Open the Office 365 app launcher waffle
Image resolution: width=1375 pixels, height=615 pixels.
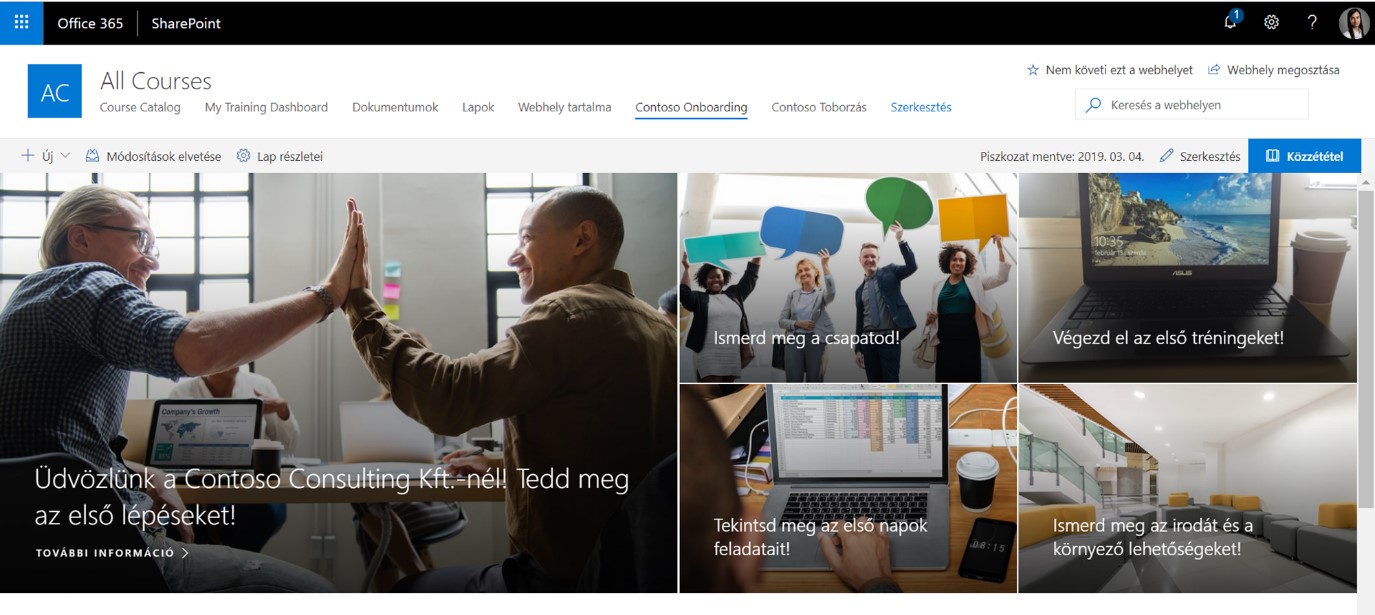point(21,22)
